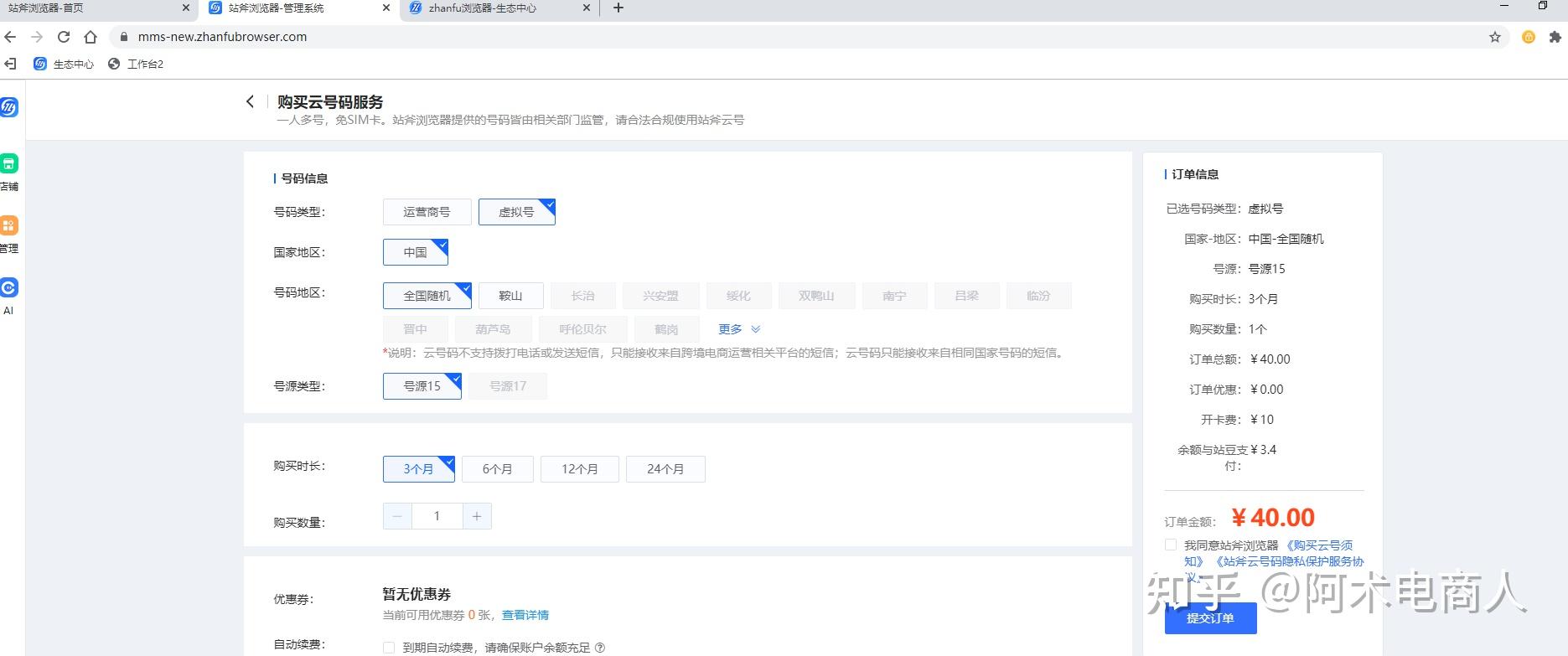Open the 工作台2 bookmark

pos(136,64)
